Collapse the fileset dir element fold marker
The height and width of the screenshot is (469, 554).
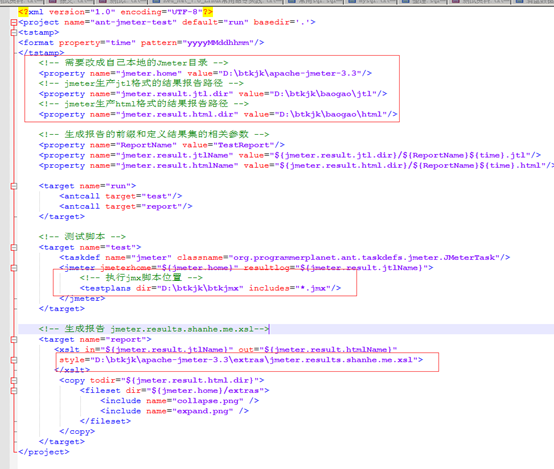pos(14,391)
